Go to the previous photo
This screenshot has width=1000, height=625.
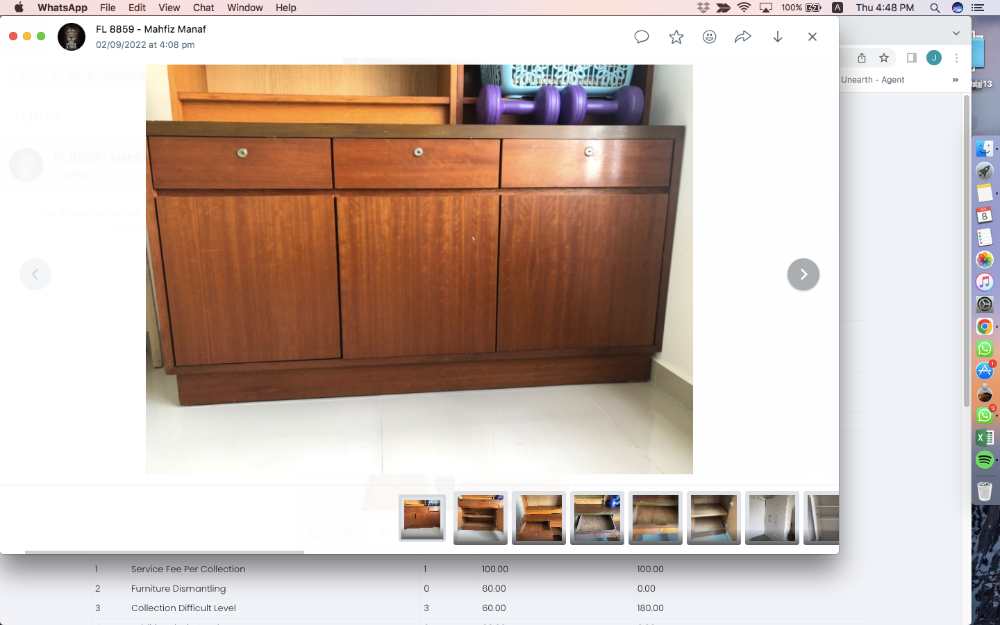pyautogui.click(x=35, y=274)
